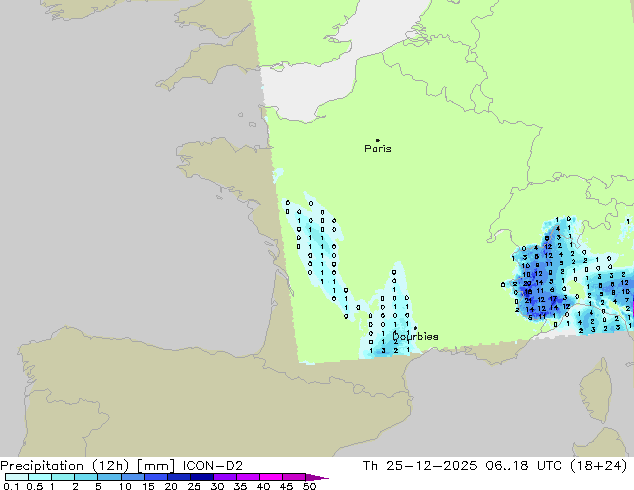This screenshot has width=634, height=490.
Task: Select legend swatch between 25 and 30
Action: [202, 477]
